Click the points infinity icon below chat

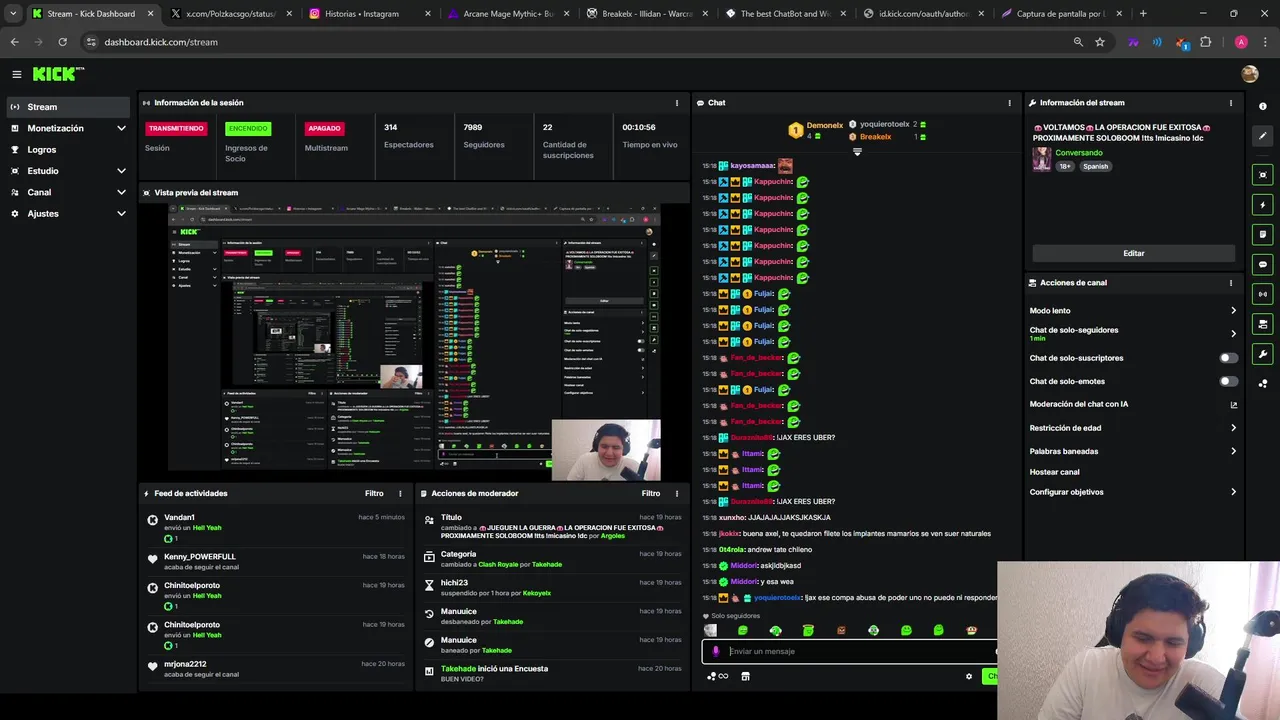(x=717, y=676)
